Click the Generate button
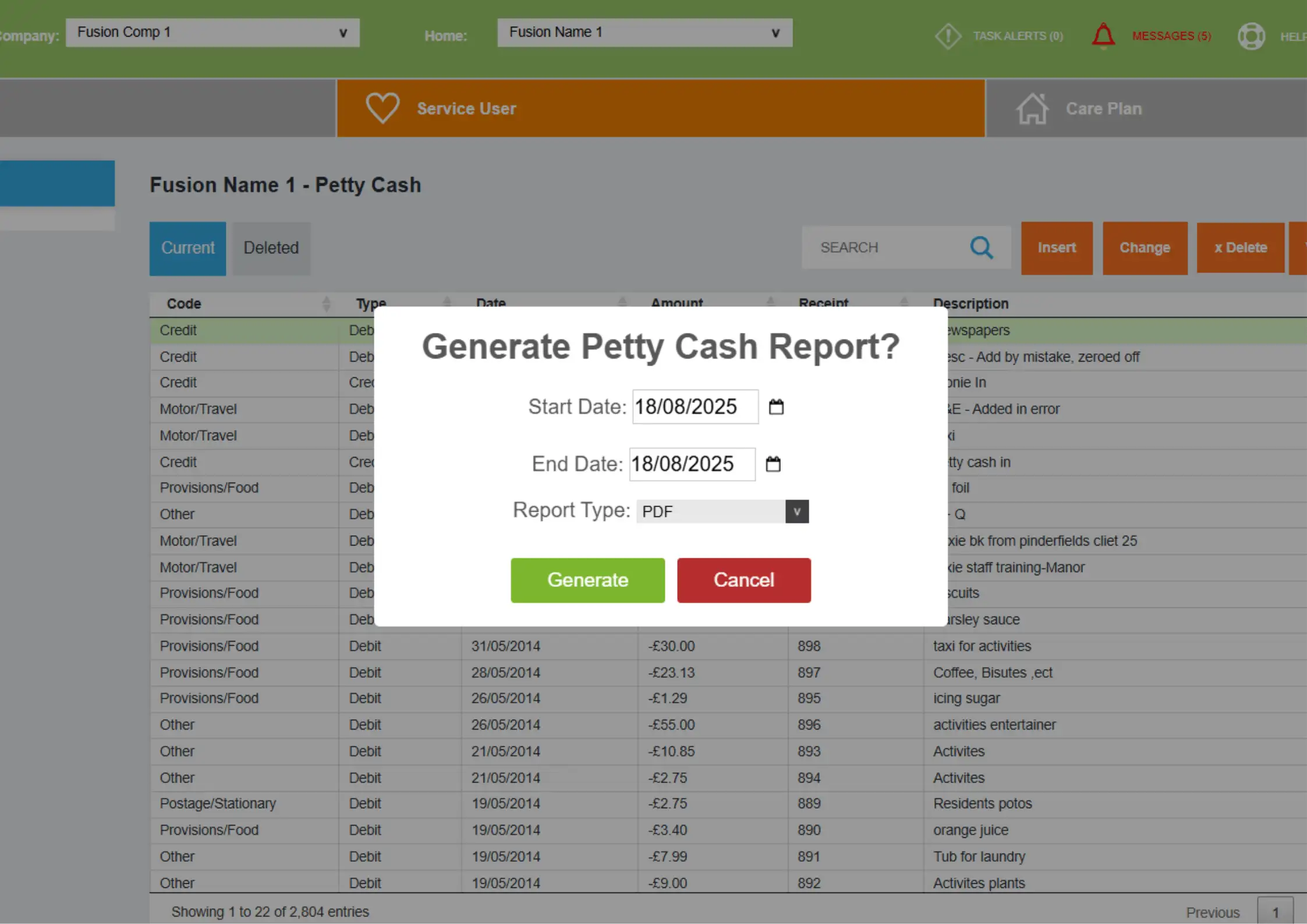 [x=587, y=580]
